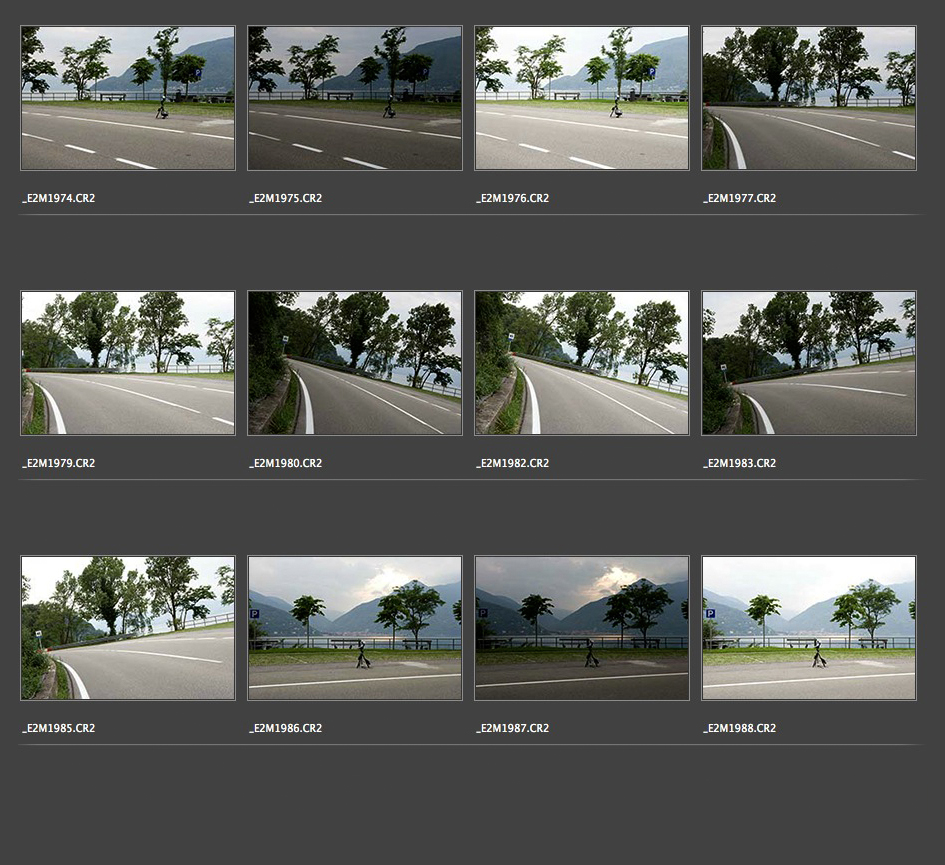This screenshot has height=865, width=945.
Task: Pick the _E2M1985.CR2 image thumbnail
Action: (128, 628)
